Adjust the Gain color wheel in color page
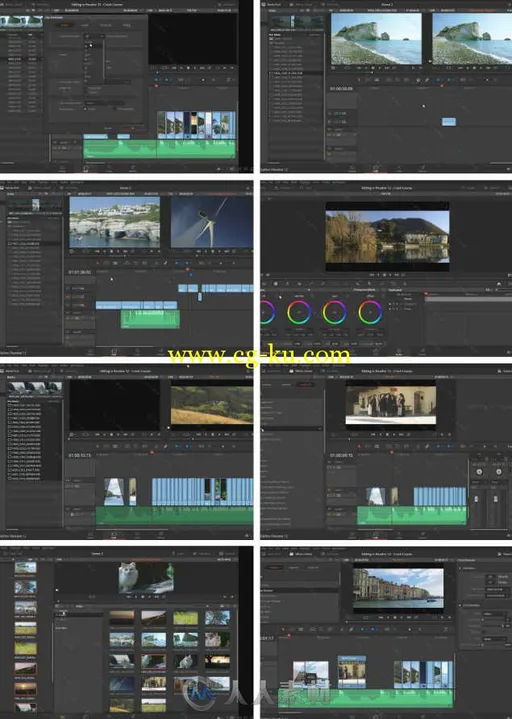 point(335,312)
